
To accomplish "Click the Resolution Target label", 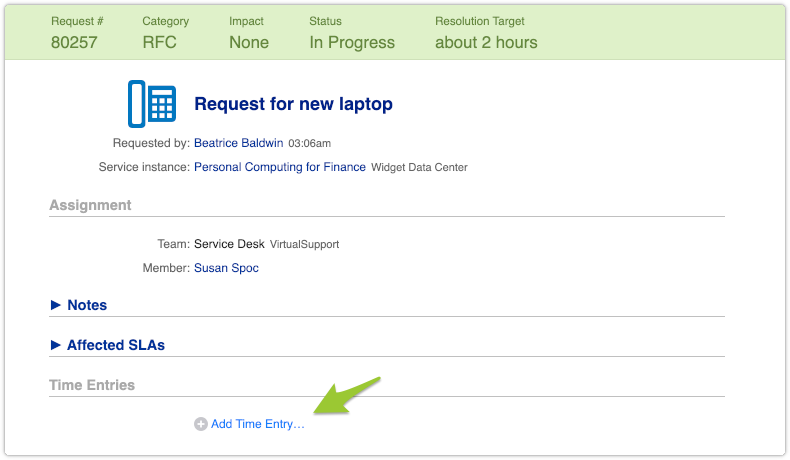I will click(480, 21).
